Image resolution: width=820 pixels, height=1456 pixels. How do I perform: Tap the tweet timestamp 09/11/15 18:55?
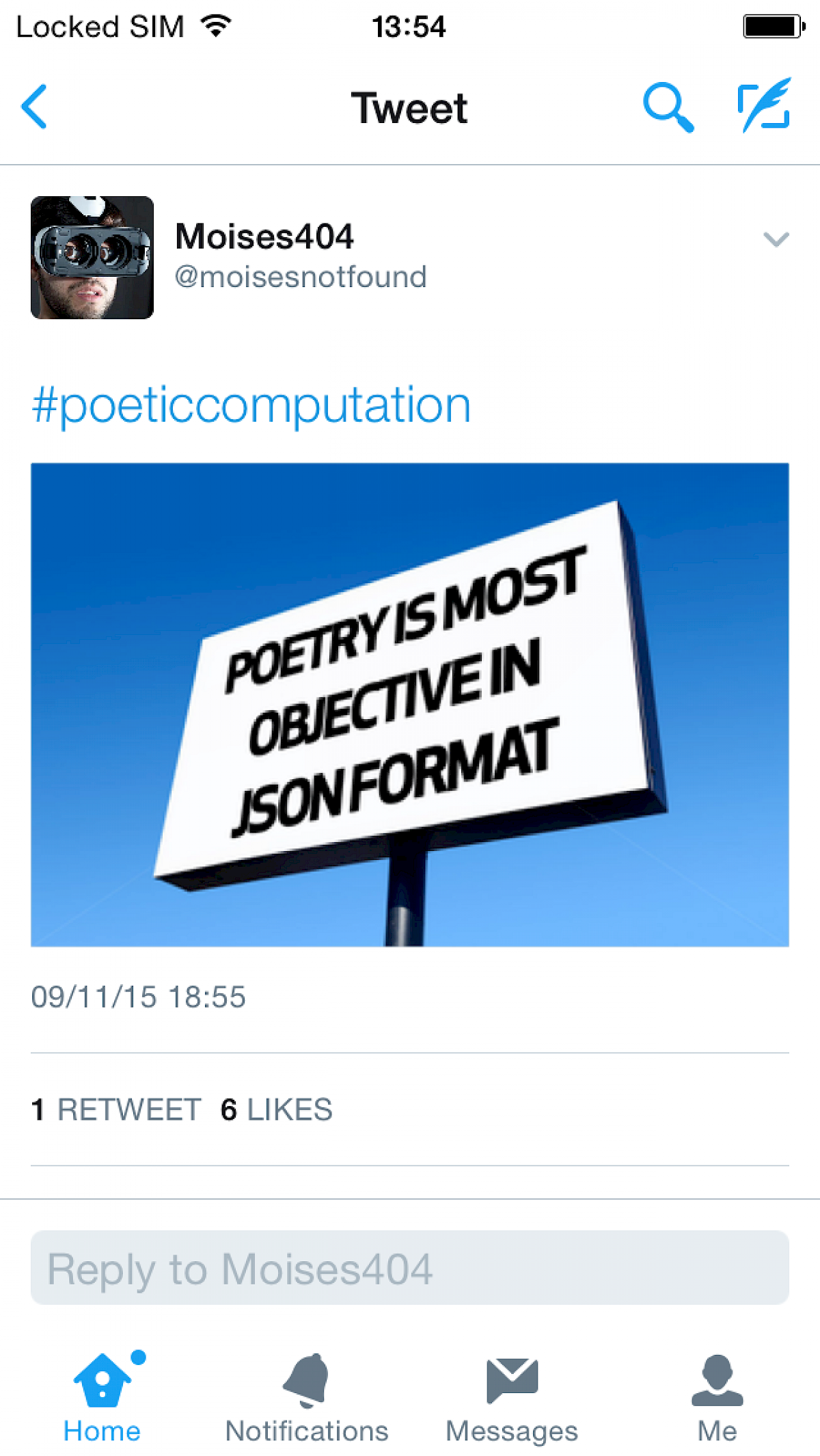pyautogui.click(x=138, y=997)
